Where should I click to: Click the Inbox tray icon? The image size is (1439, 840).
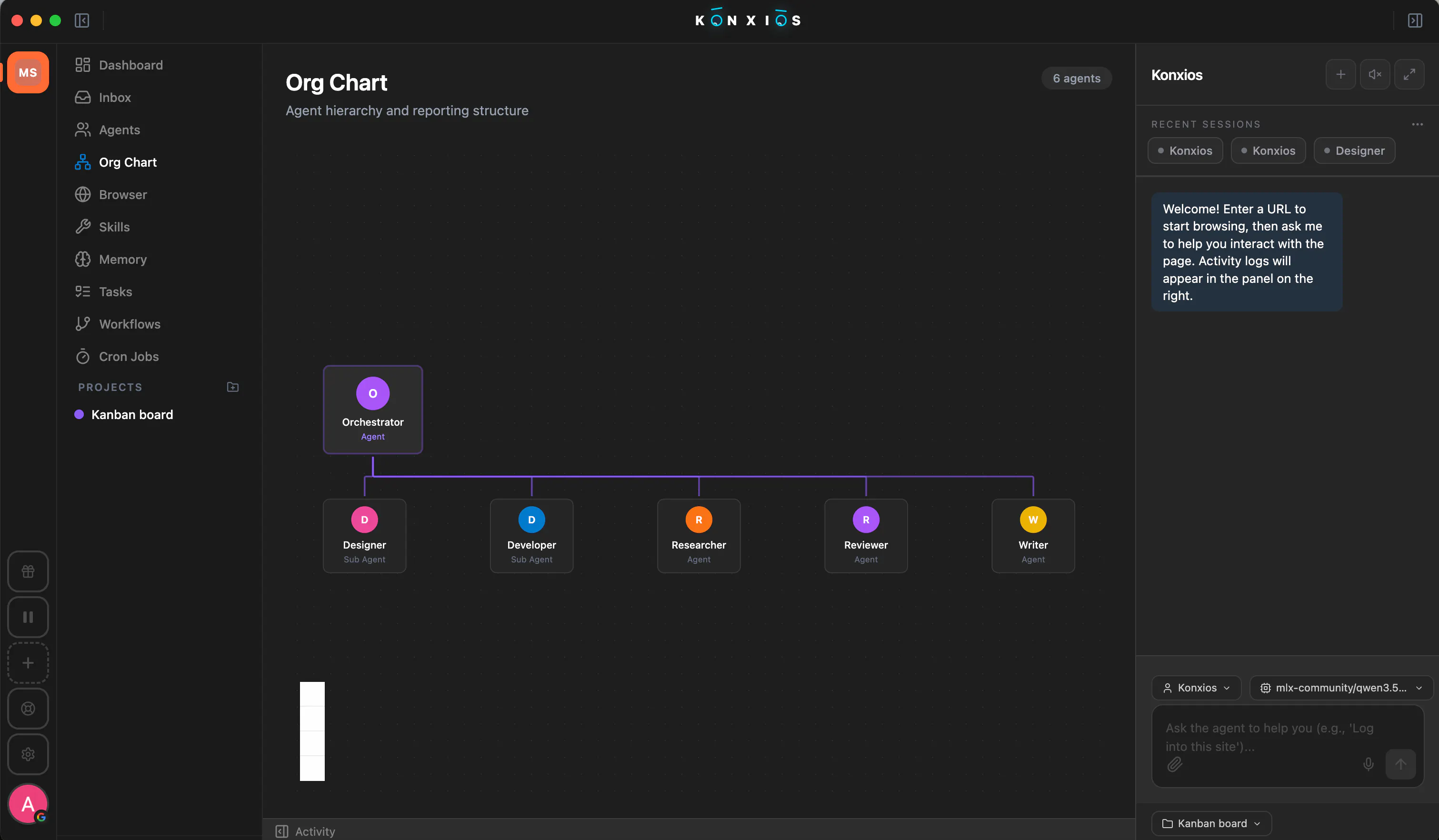[83, 97]
